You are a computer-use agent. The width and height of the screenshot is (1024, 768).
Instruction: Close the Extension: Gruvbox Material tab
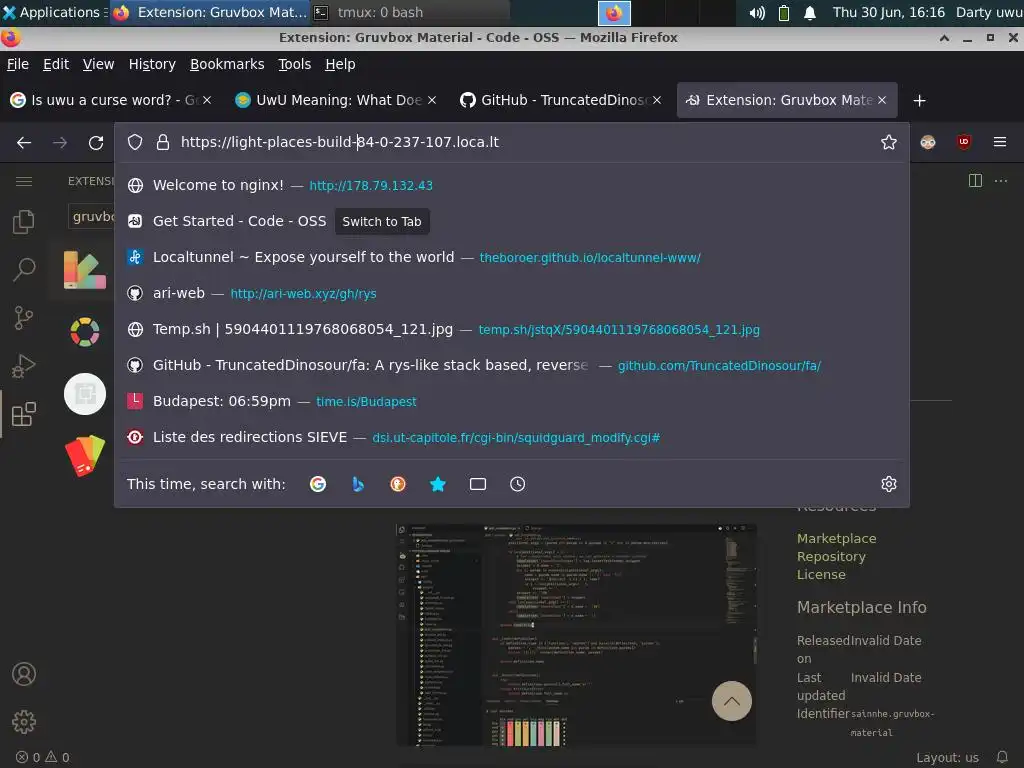point(882,100)
